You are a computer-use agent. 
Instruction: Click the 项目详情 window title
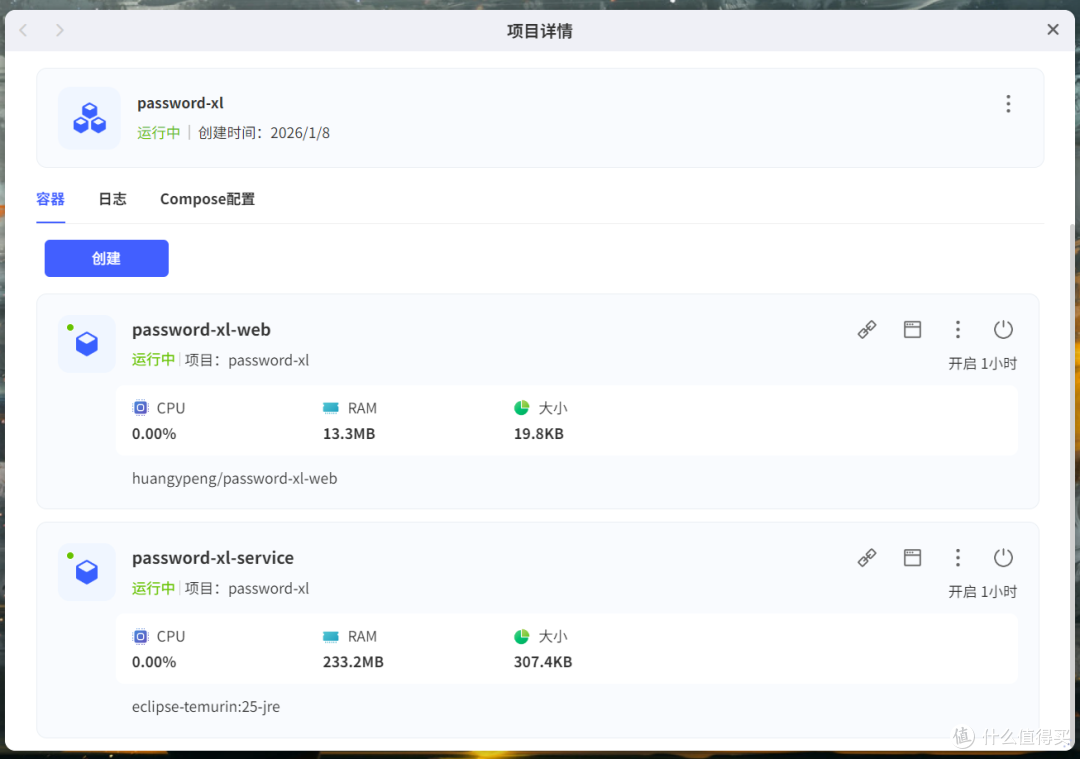coord(540,31)
